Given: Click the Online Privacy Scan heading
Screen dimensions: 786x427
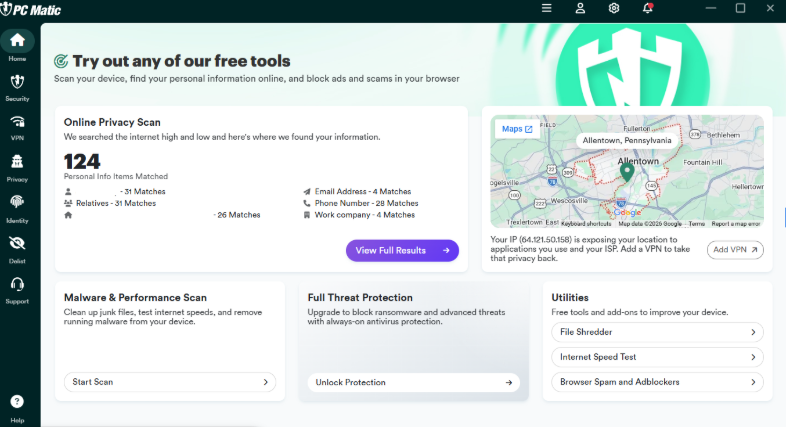Looking at the screenshot, I should point(112,122).
